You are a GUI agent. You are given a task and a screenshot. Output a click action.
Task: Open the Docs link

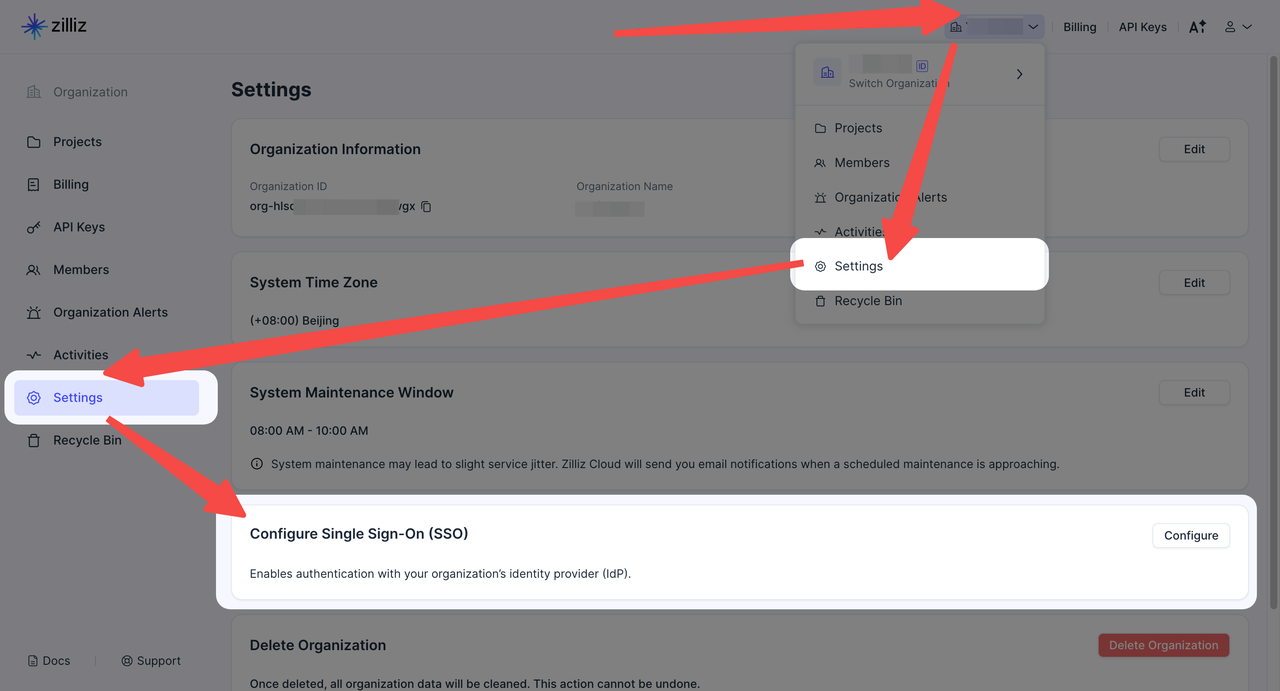tap(49, 661)
